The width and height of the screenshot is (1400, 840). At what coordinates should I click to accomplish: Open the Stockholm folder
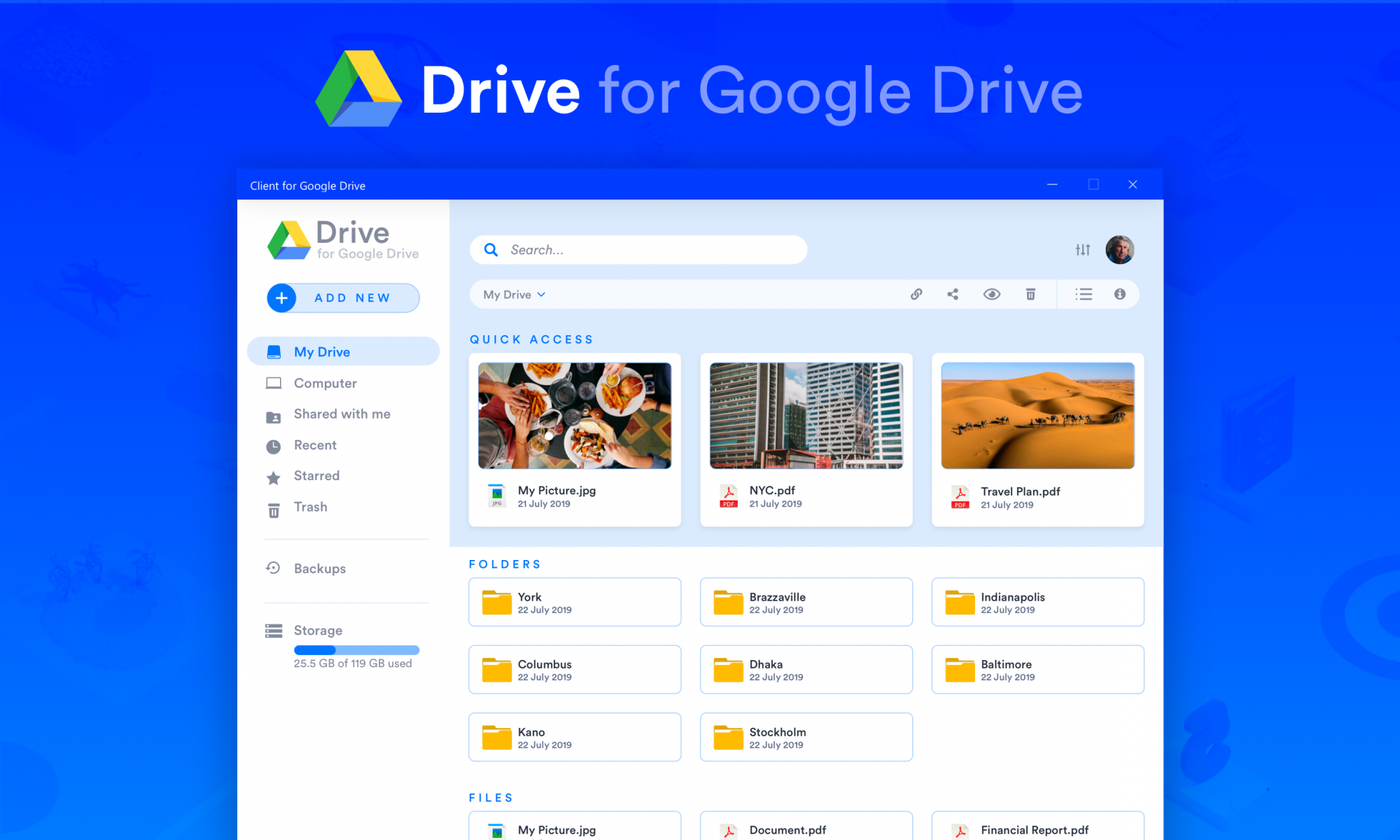tap(806, 737)
